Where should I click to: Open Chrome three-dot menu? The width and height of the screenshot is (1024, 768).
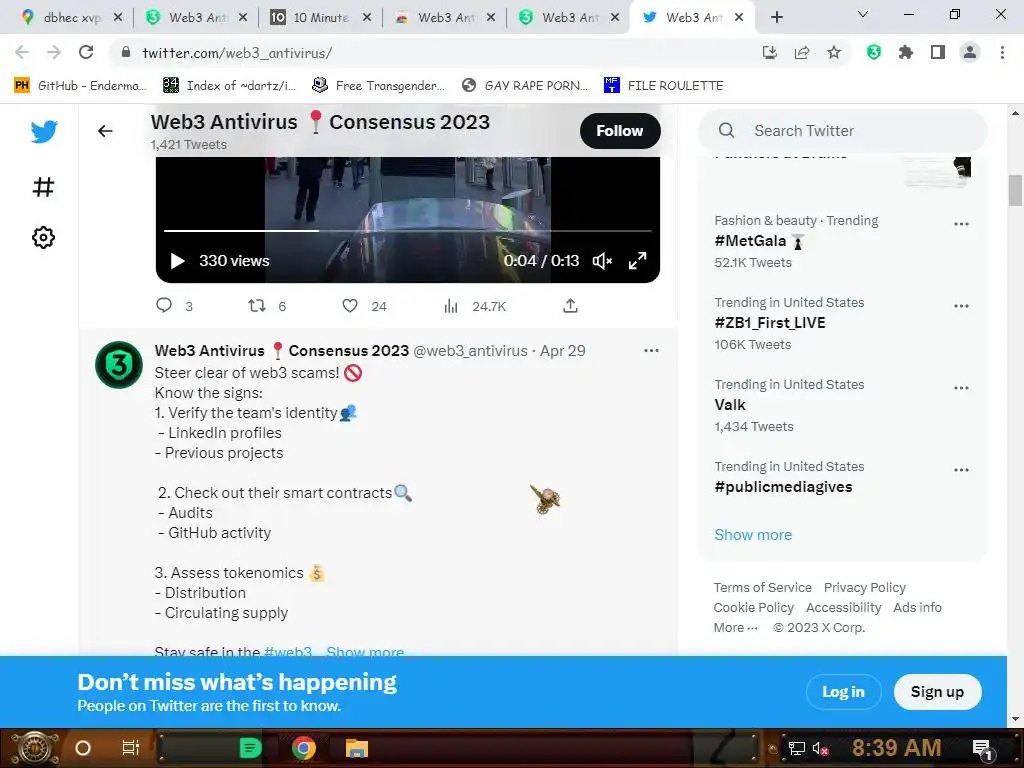(1002, 52)
